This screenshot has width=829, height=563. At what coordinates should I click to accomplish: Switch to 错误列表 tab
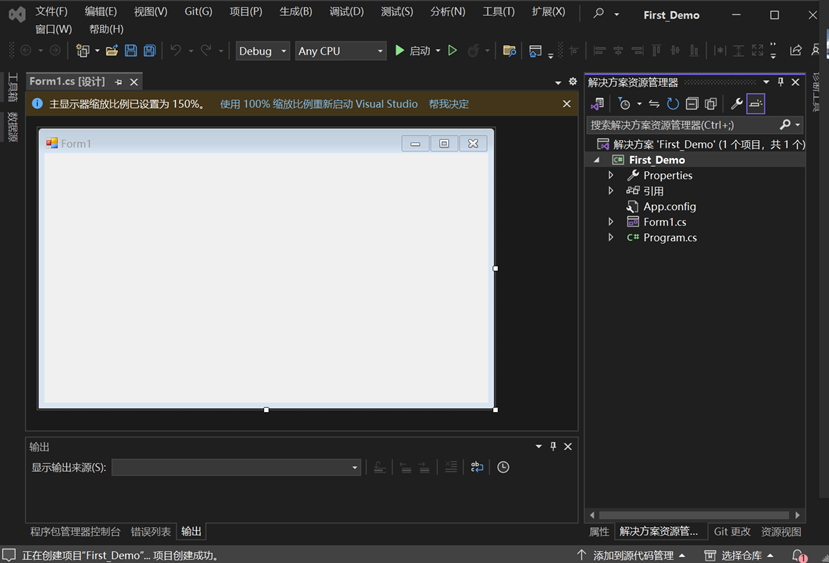(x=151, y=532)
